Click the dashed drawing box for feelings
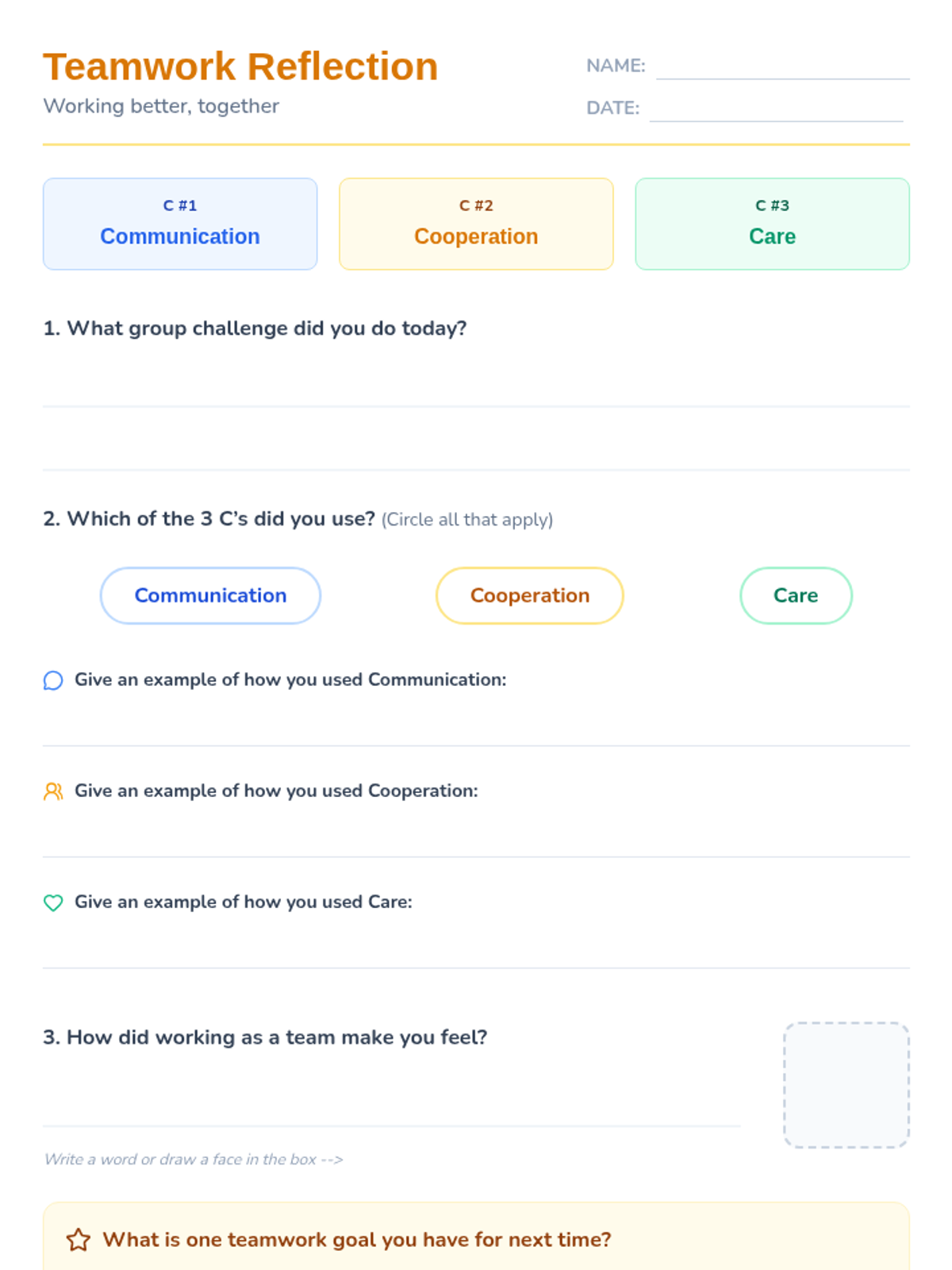The width and height of the screenshot is (952, 1270). (846, 1085)
